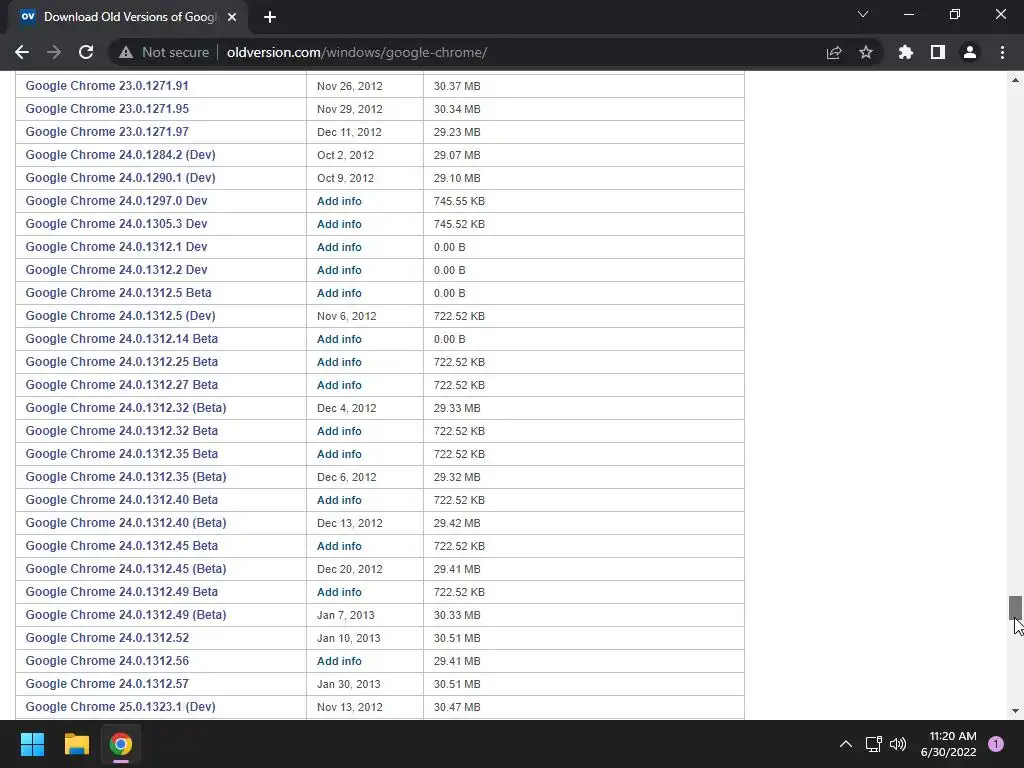Show hidden system tray icons
Image resolution: width=1024 pixels, height=768 pixels.
[846, 744]
